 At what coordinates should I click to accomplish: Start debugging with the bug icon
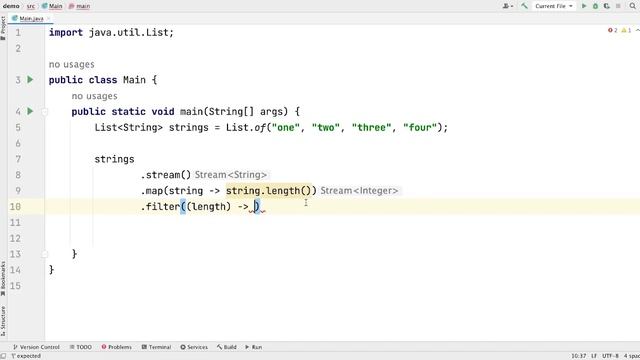tap(596, 6)
